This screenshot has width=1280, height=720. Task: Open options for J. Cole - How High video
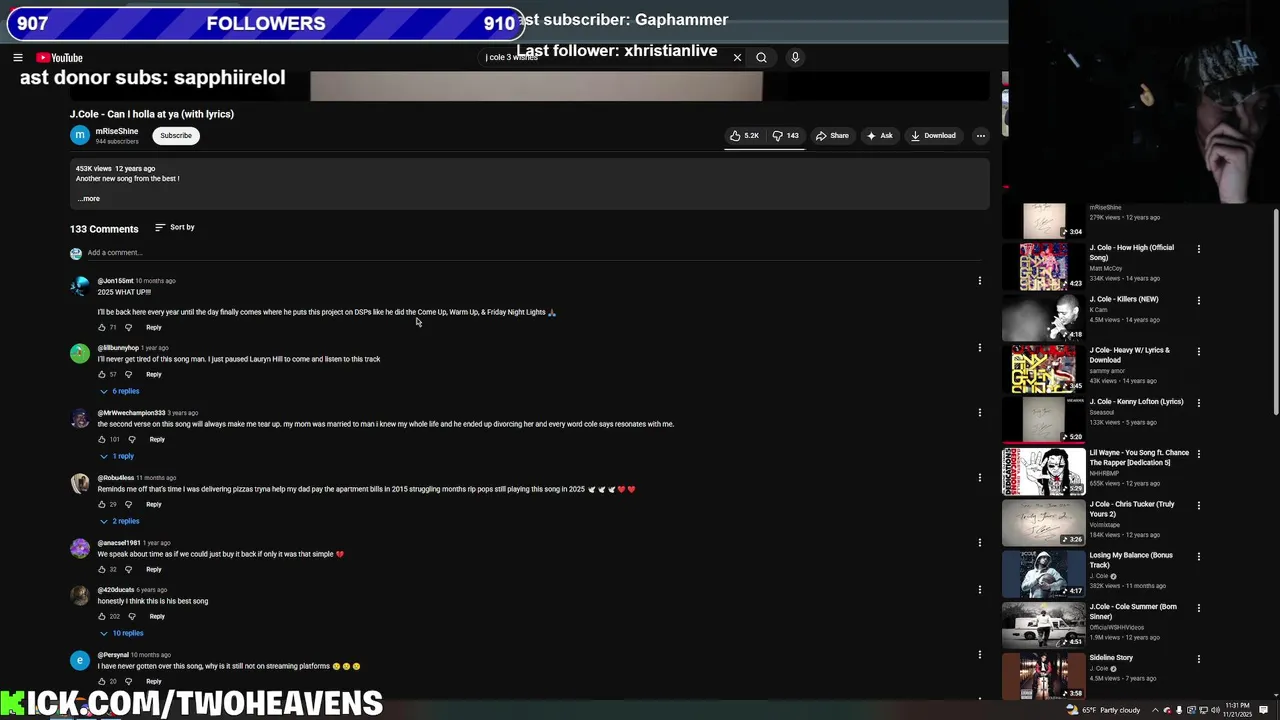(x=1199, y=249)
